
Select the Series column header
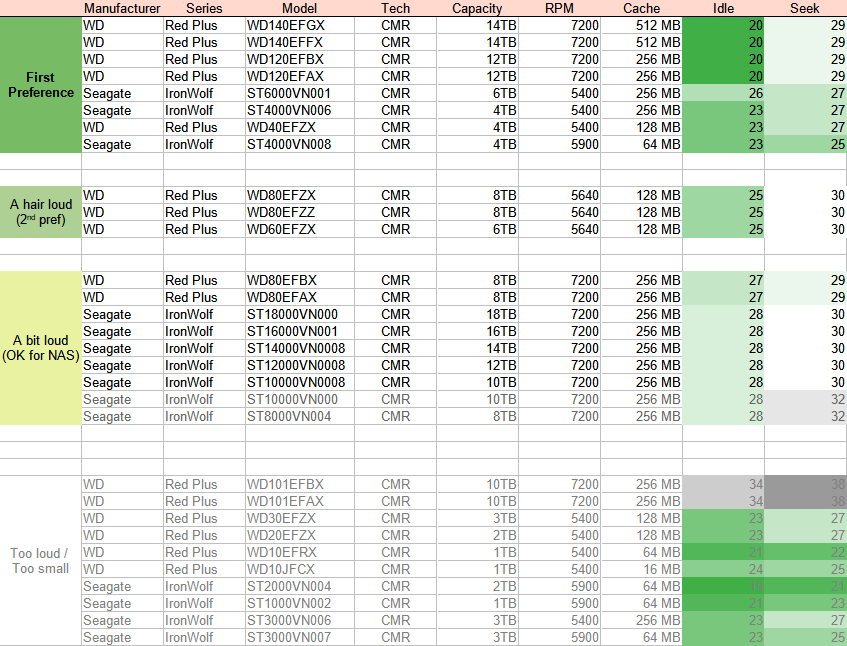204,8
